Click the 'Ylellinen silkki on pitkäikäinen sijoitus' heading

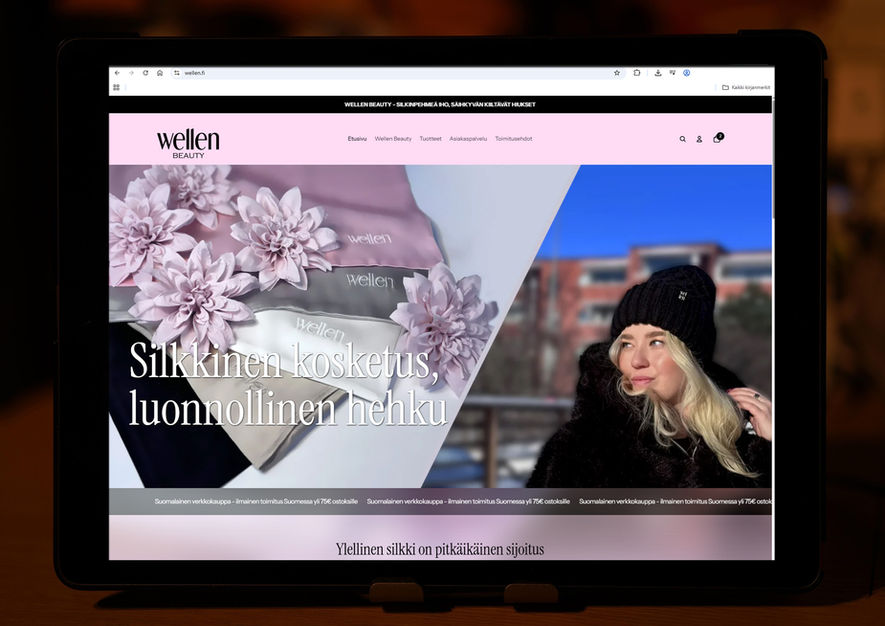click(x=440, y=549)
